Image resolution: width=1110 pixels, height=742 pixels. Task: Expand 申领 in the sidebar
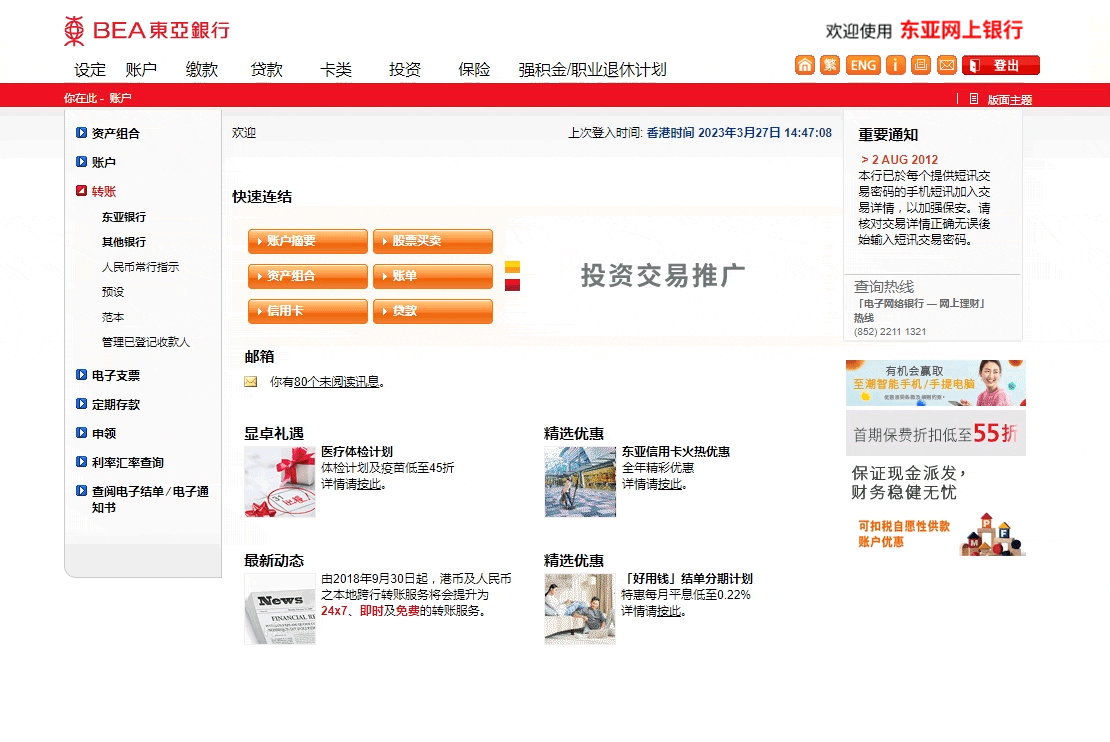coord(96,433)
